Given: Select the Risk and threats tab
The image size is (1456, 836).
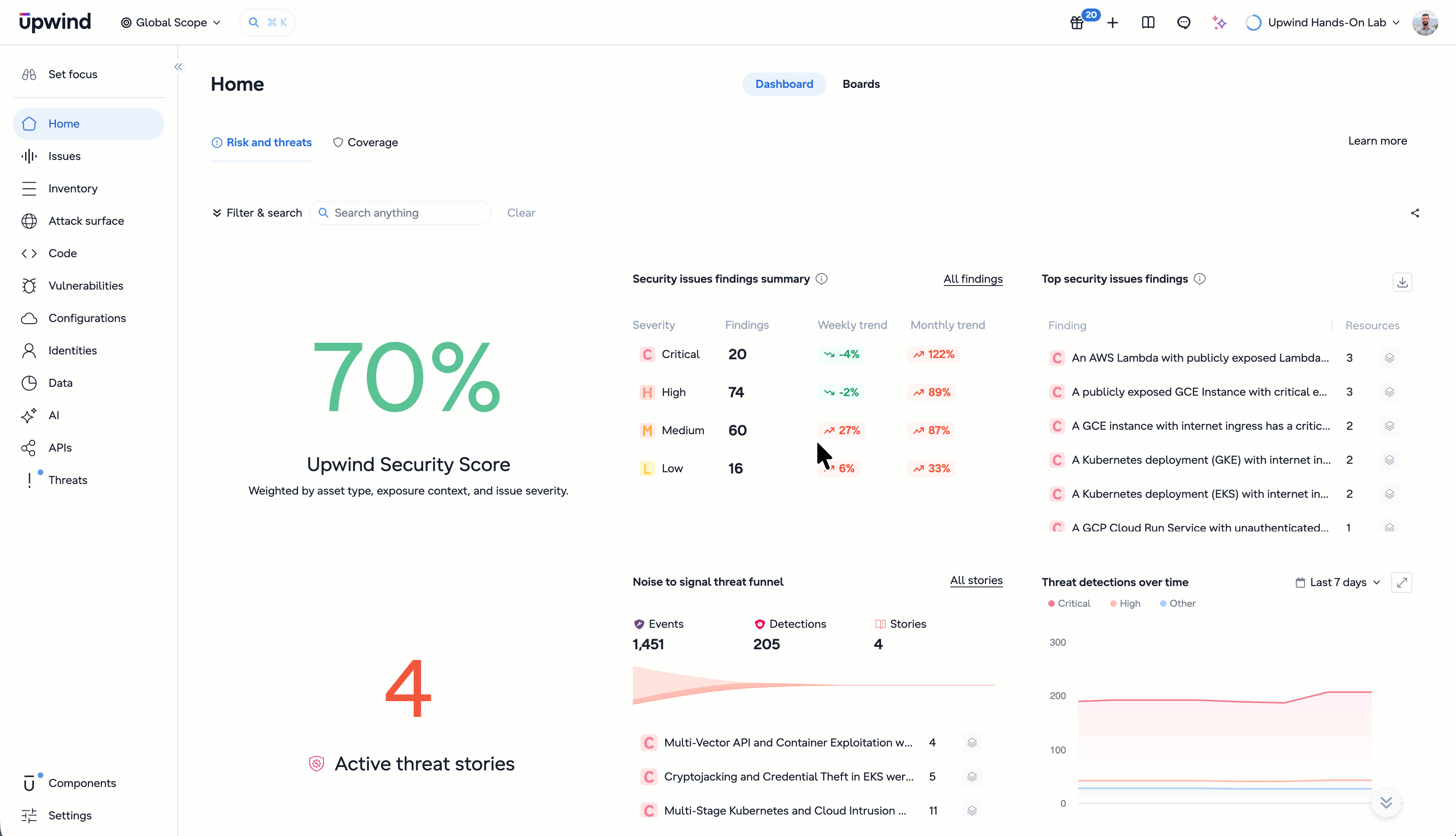Looking at the screenshot, I should click(x=262, y=143).
